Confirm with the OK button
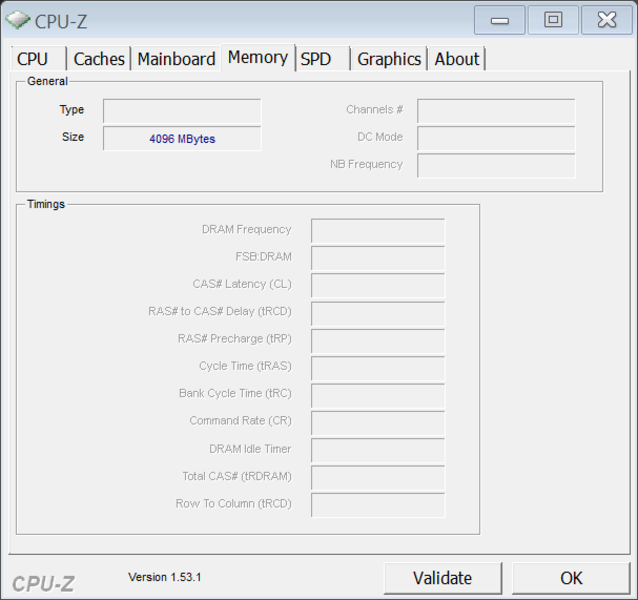Screen dimensions: 638x600 click(x=571, y=578)
